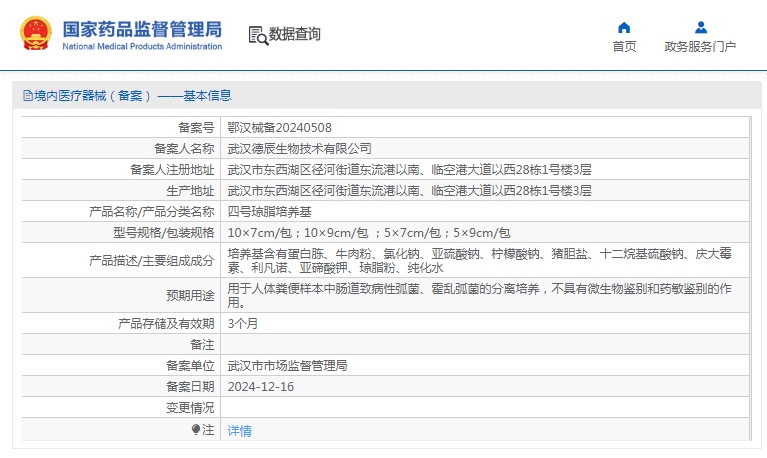Screen dimensions: 767x458
Task: Go to 首页 text link
Action: click(x=625, y=46)
